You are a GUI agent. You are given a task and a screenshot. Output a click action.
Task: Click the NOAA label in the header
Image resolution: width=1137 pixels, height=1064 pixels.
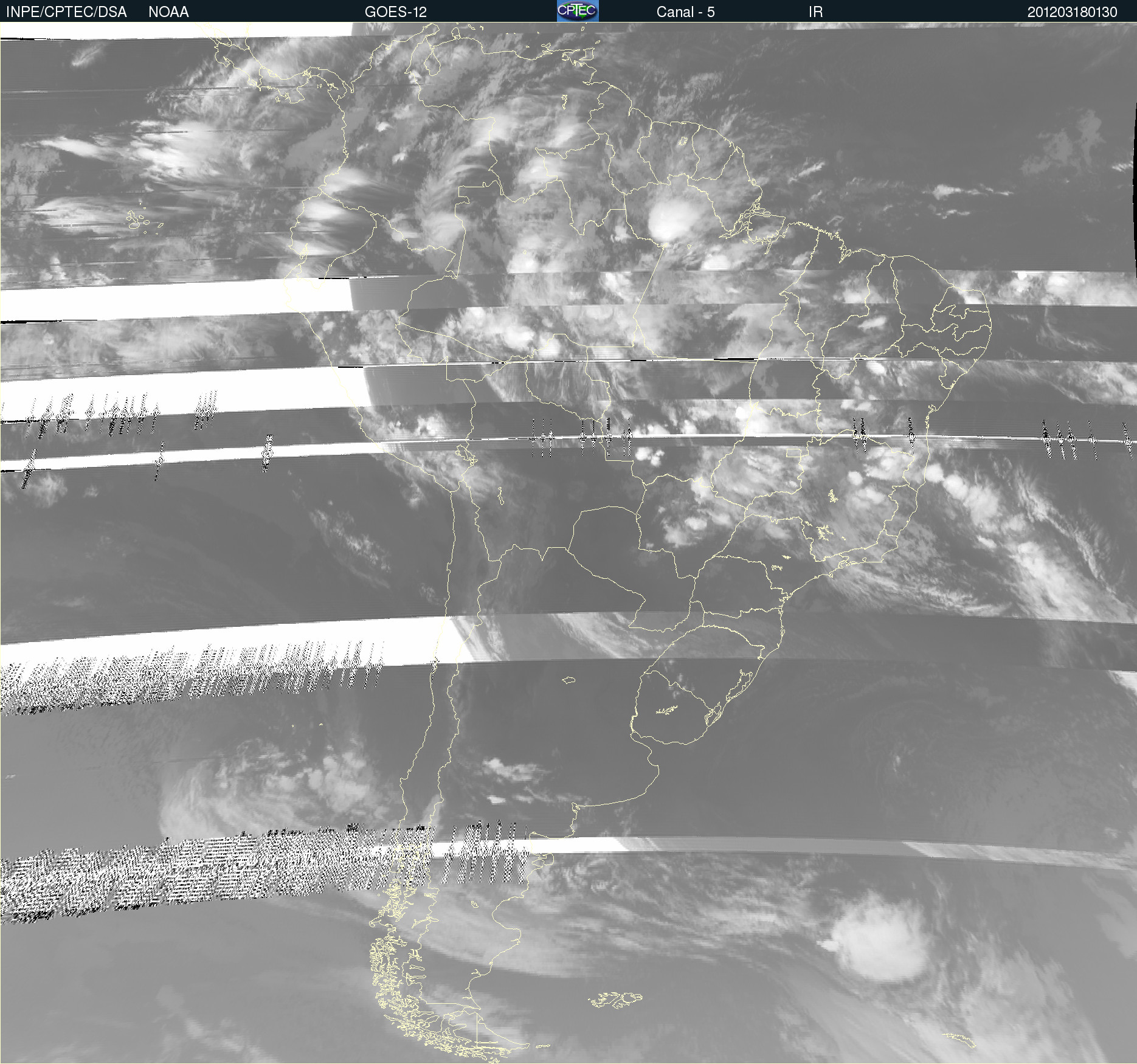[168, 12]
